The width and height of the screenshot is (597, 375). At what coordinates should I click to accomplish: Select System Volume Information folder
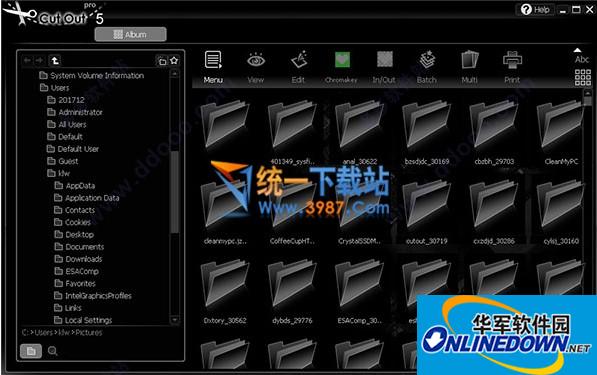click(x=92, y=75)
